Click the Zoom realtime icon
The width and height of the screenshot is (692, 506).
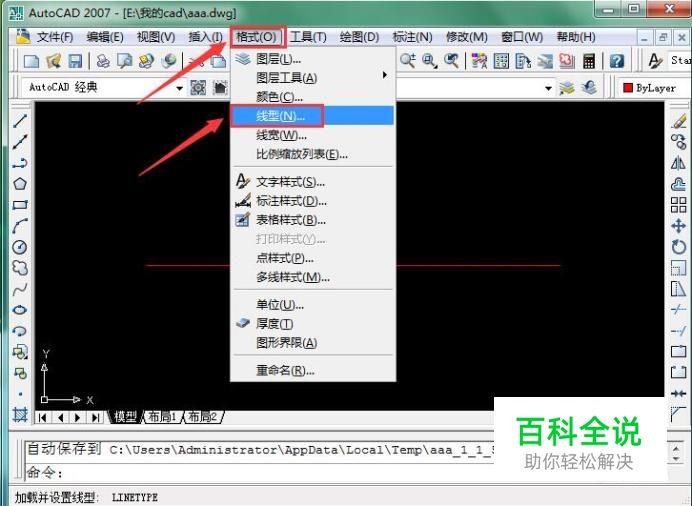tap(407, 61)
